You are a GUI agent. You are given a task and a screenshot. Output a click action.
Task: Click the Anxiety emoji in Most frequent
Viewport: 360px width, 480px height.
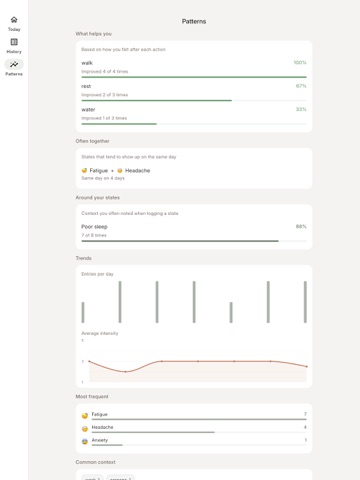click(x=85, y=441)
